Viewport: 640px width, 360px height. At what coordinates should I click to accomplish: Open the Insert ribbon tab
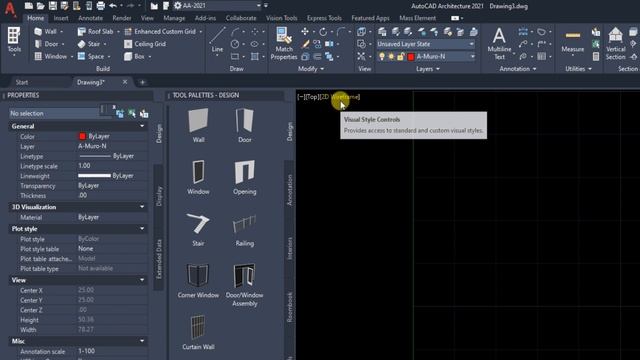[x=61, y=18]
